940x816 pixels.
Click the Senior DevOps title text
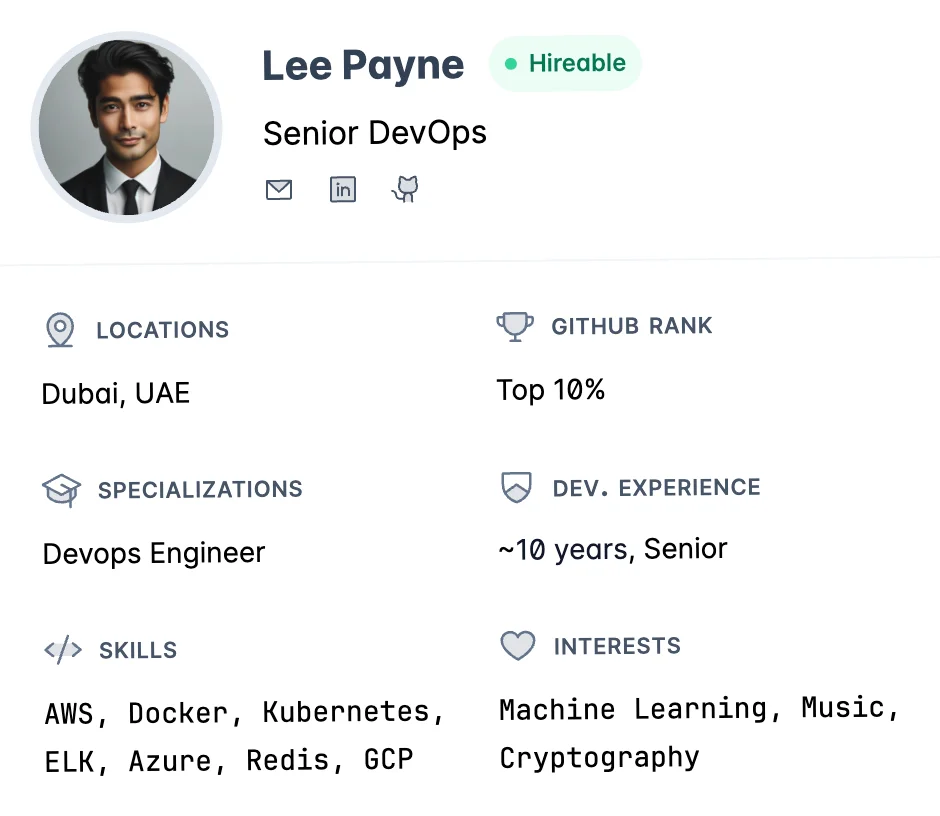[x=375, y=133]
